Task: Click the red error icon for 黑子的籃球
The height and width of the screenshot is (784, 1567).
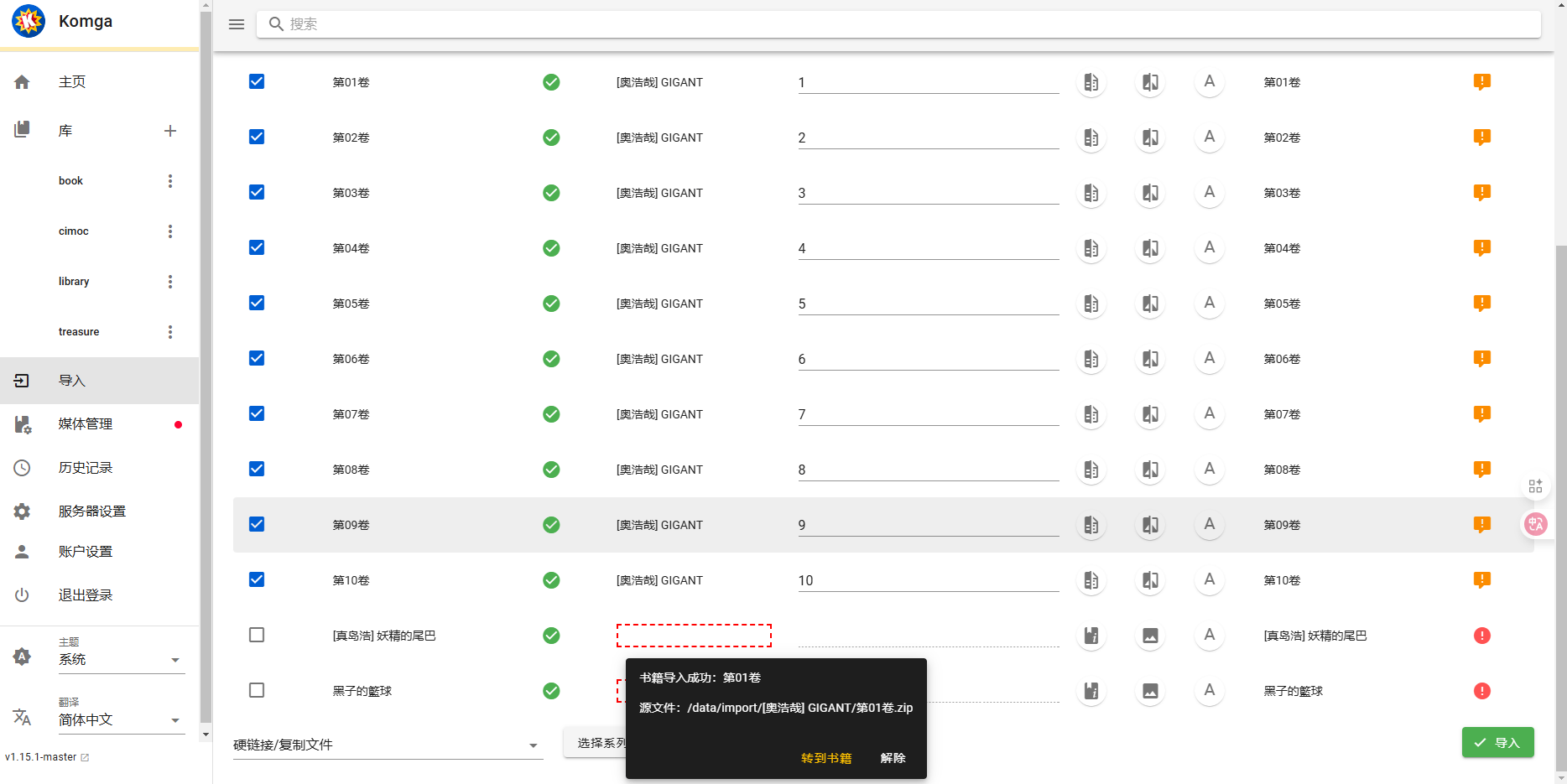Action: pyautogui.click(x=1481, y=691)
